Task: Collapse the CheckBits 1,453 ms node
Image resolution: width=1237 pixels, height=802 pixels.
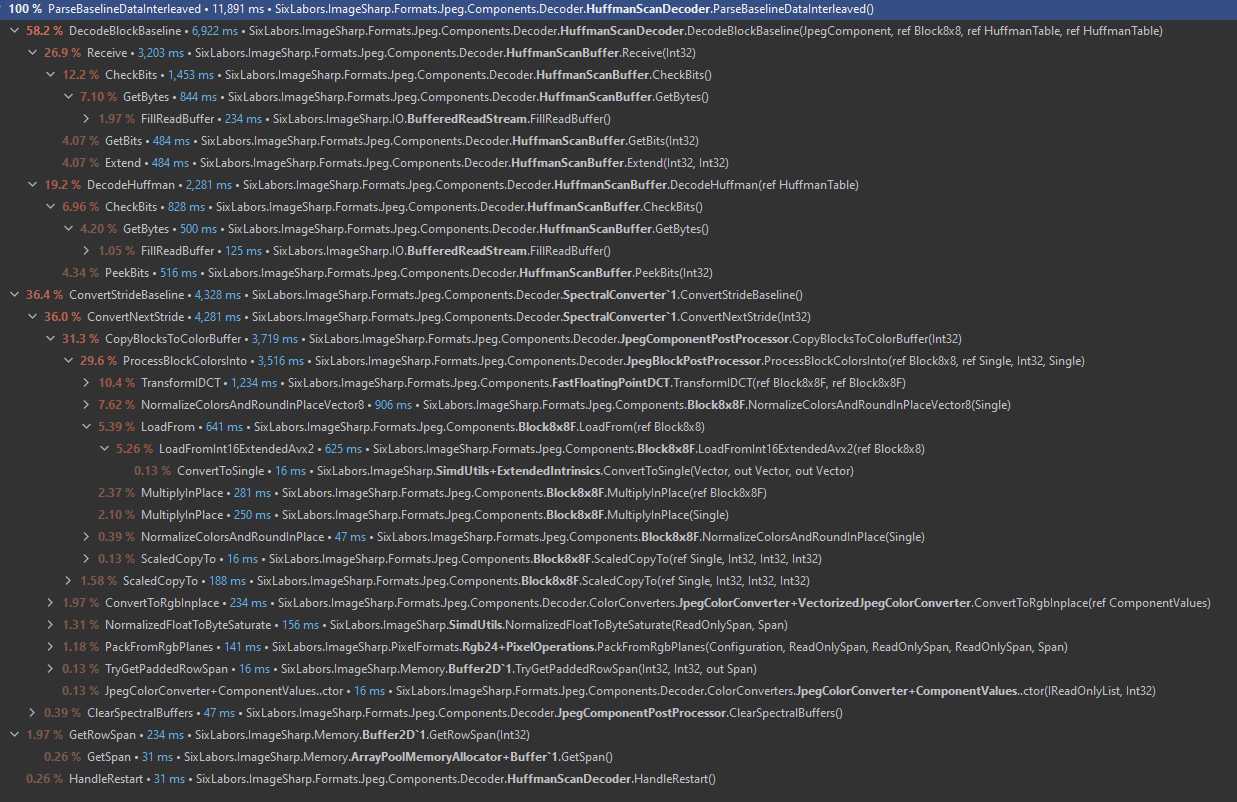Action: click(50, 75)
